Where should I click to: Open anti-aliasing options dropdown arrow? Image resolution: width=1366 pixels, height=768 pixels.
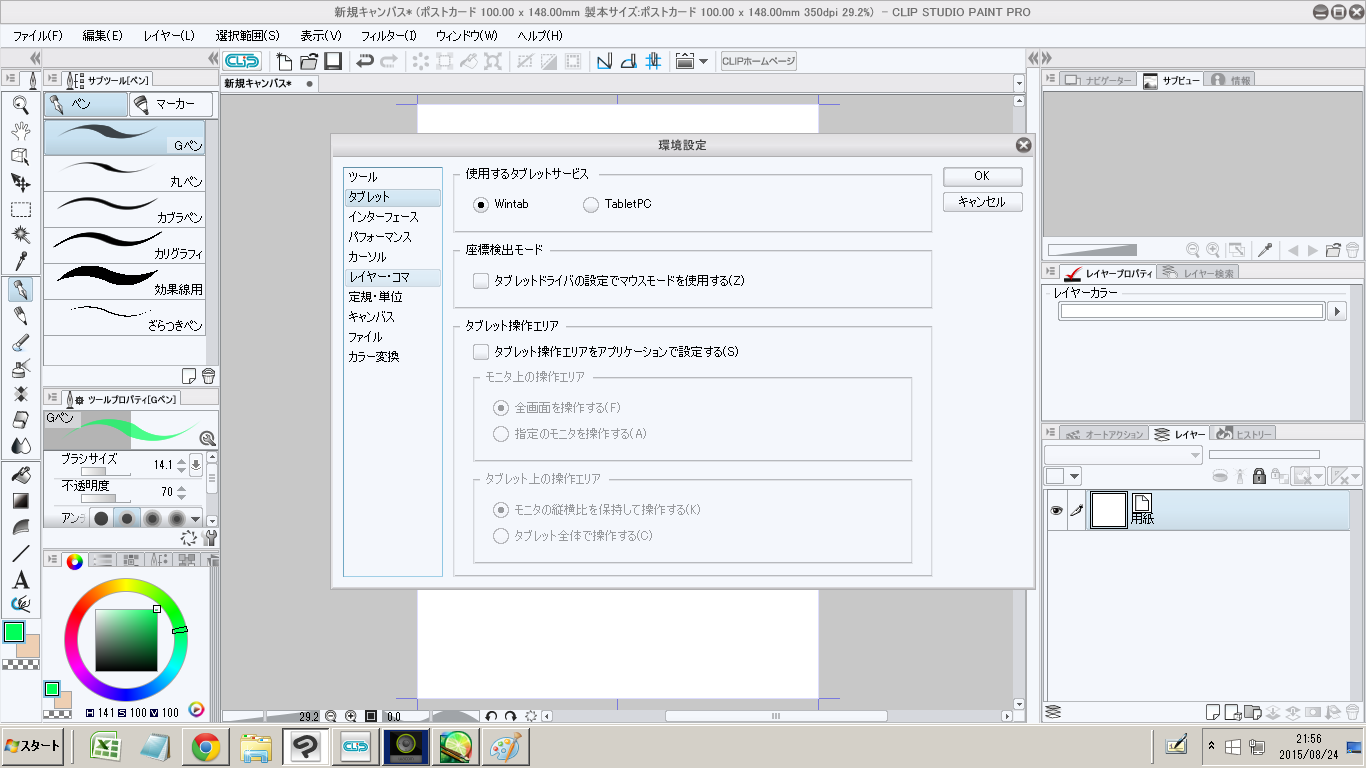(x=196, y=518)
